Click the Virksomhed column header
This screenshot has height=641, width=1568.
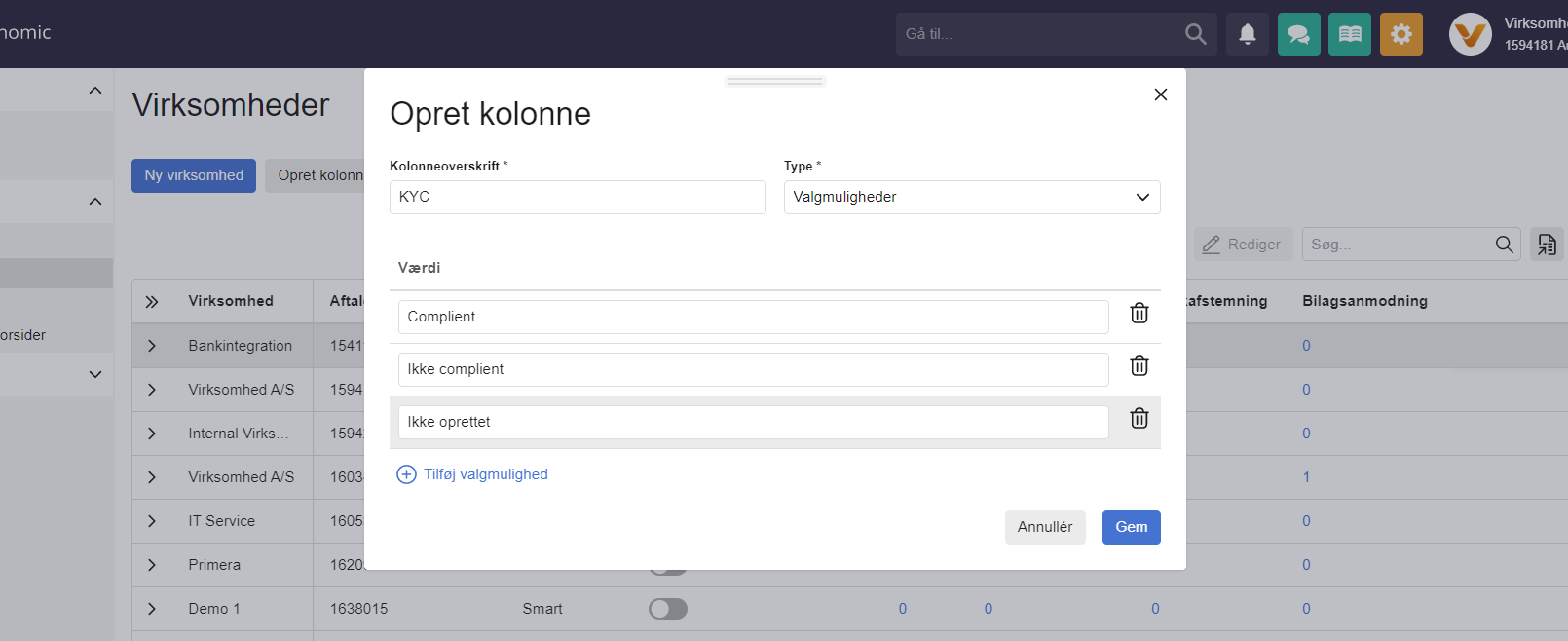[x=231, y=301]
